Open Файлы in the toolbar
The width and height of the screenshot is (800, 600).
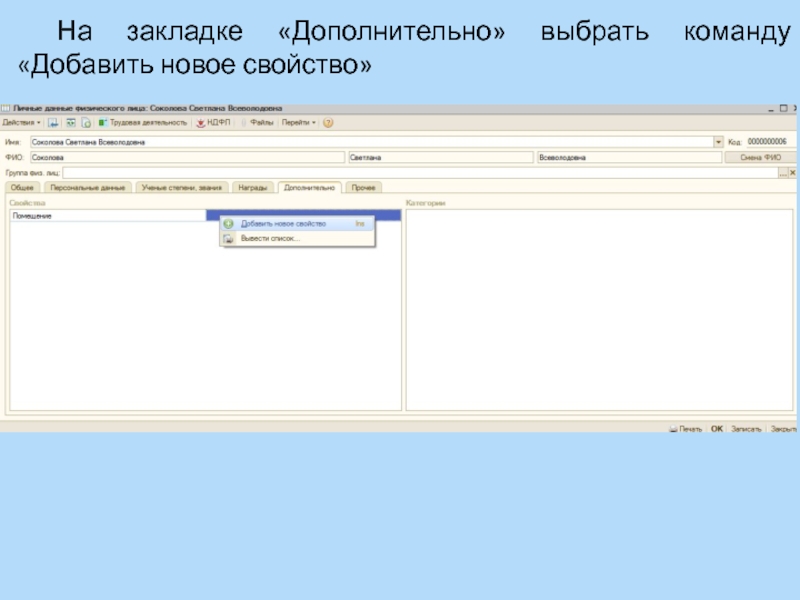pos(260,122)
